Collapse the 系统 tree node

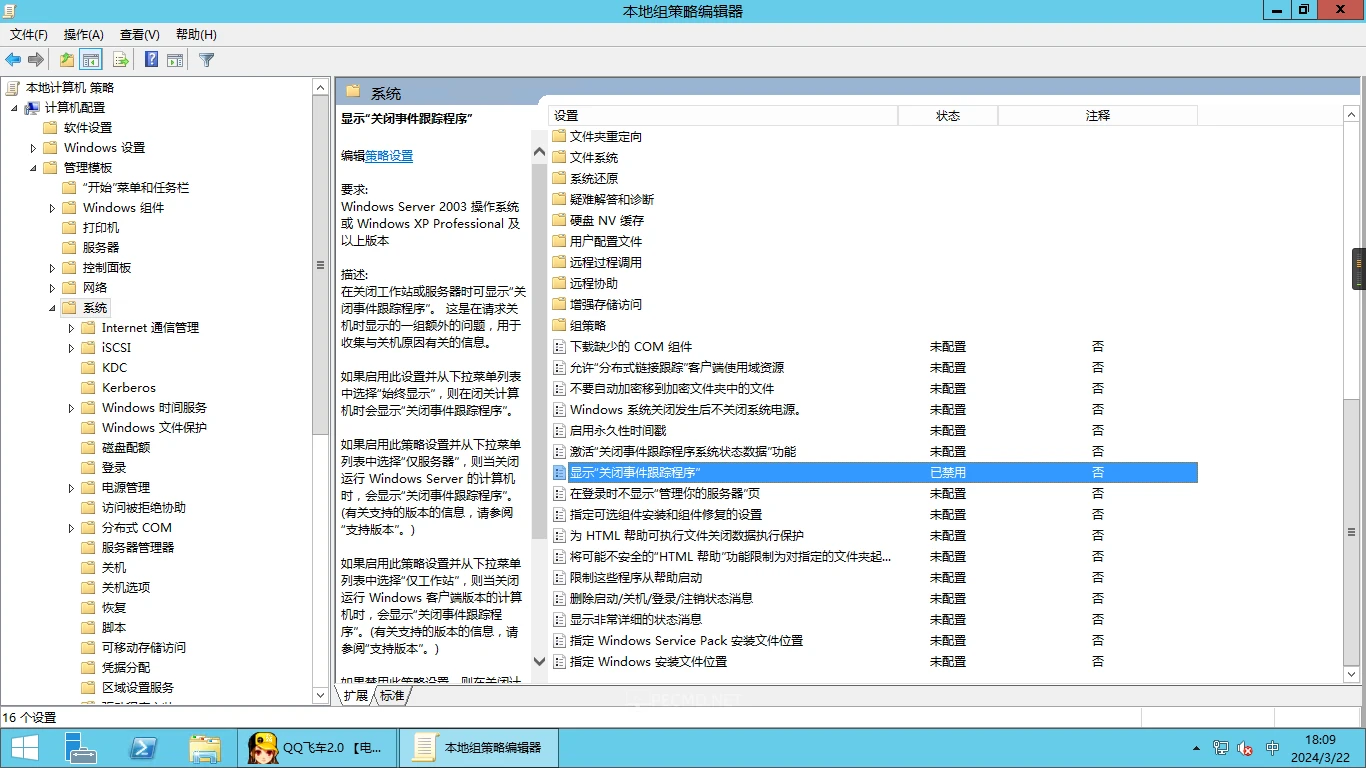click(52, 308)
